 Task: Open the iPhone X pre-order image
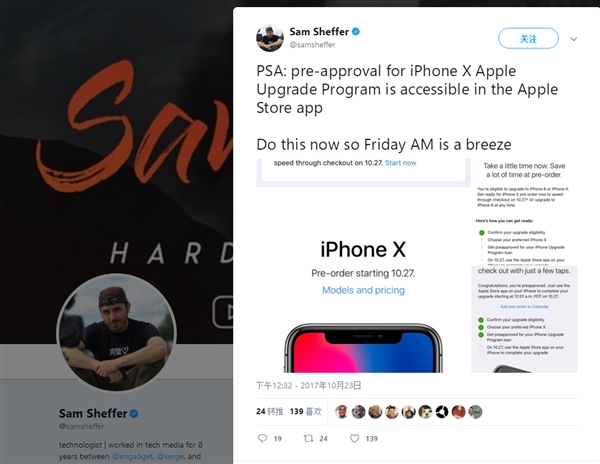tap(363, 265)
